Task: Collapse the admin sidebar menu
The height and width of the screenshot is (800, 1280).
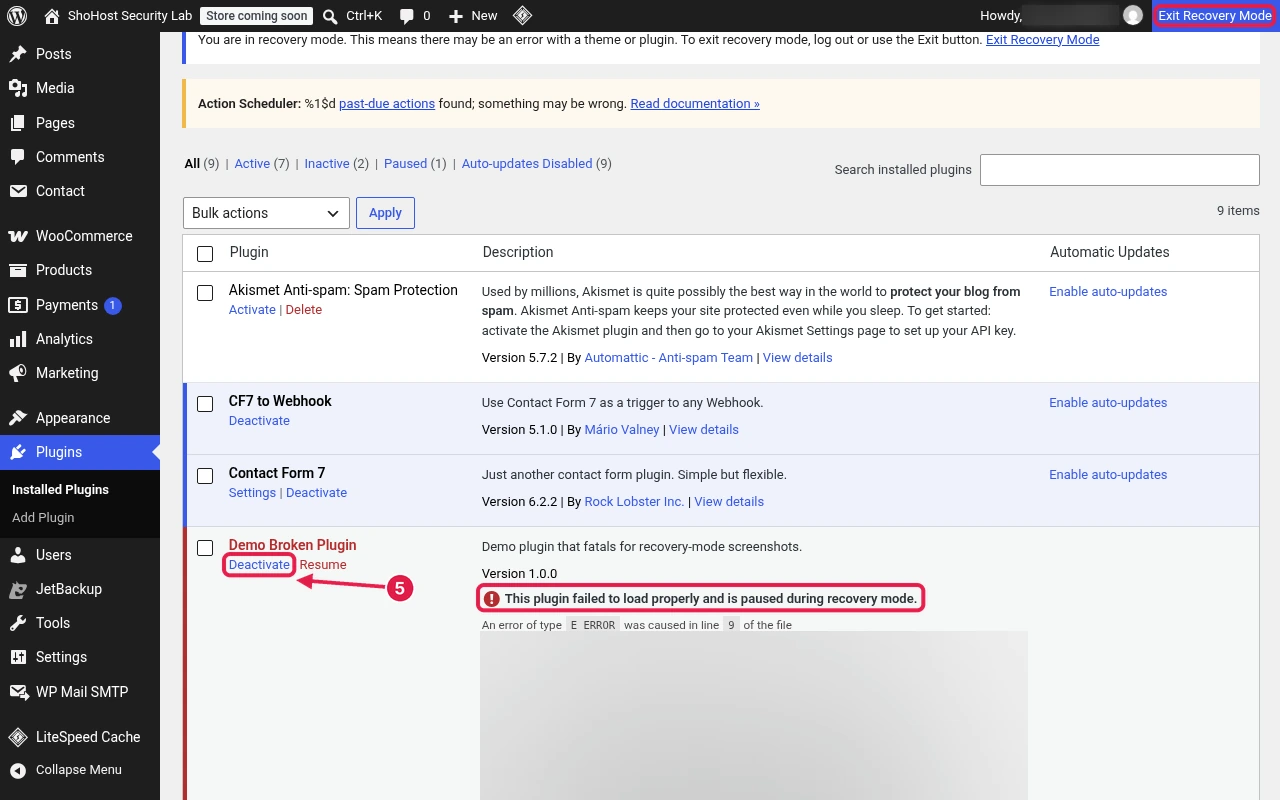Action: 66,770
